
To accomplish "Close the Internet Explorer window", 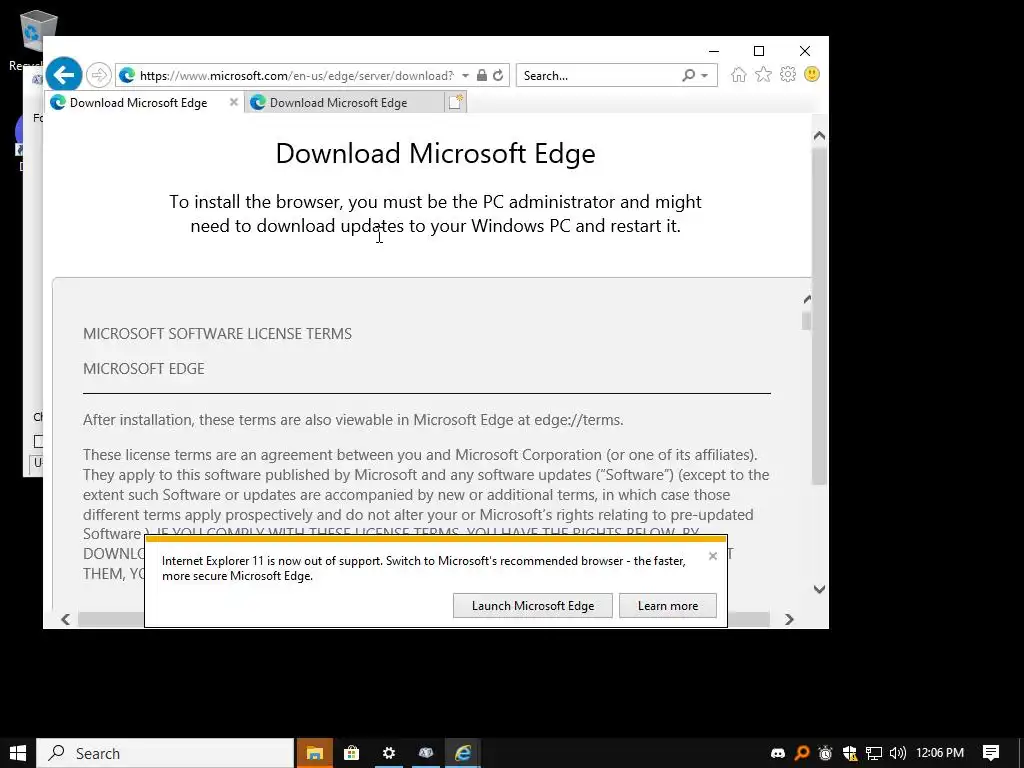I will [x=805, y=51].
